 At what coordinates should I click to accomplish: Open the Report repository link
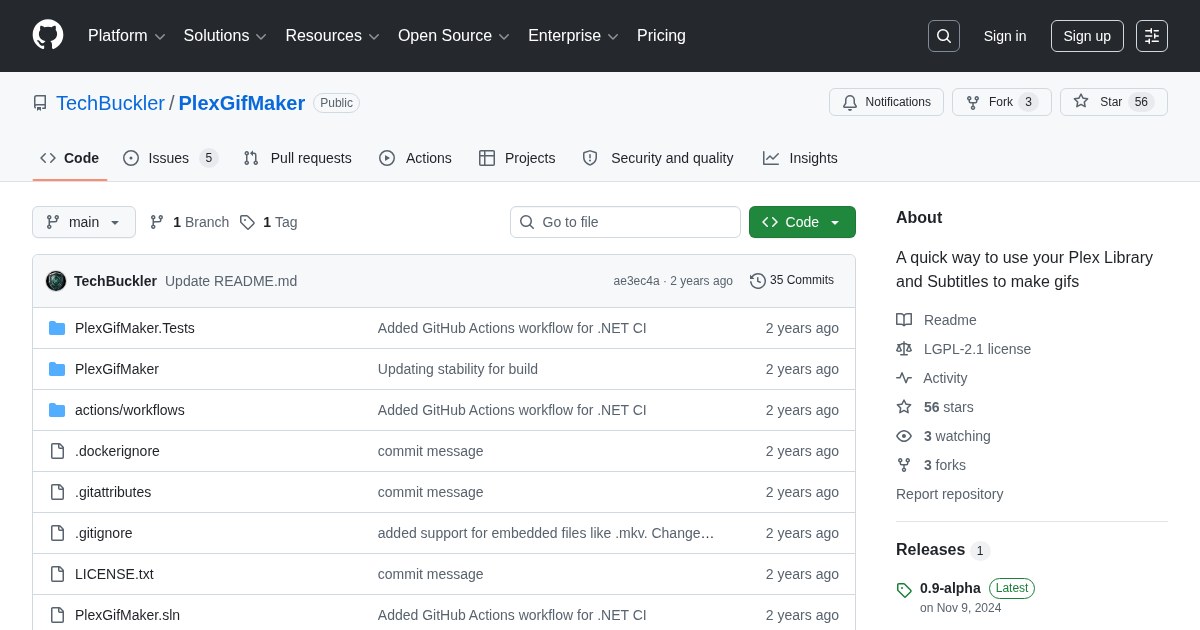(949, 494)
